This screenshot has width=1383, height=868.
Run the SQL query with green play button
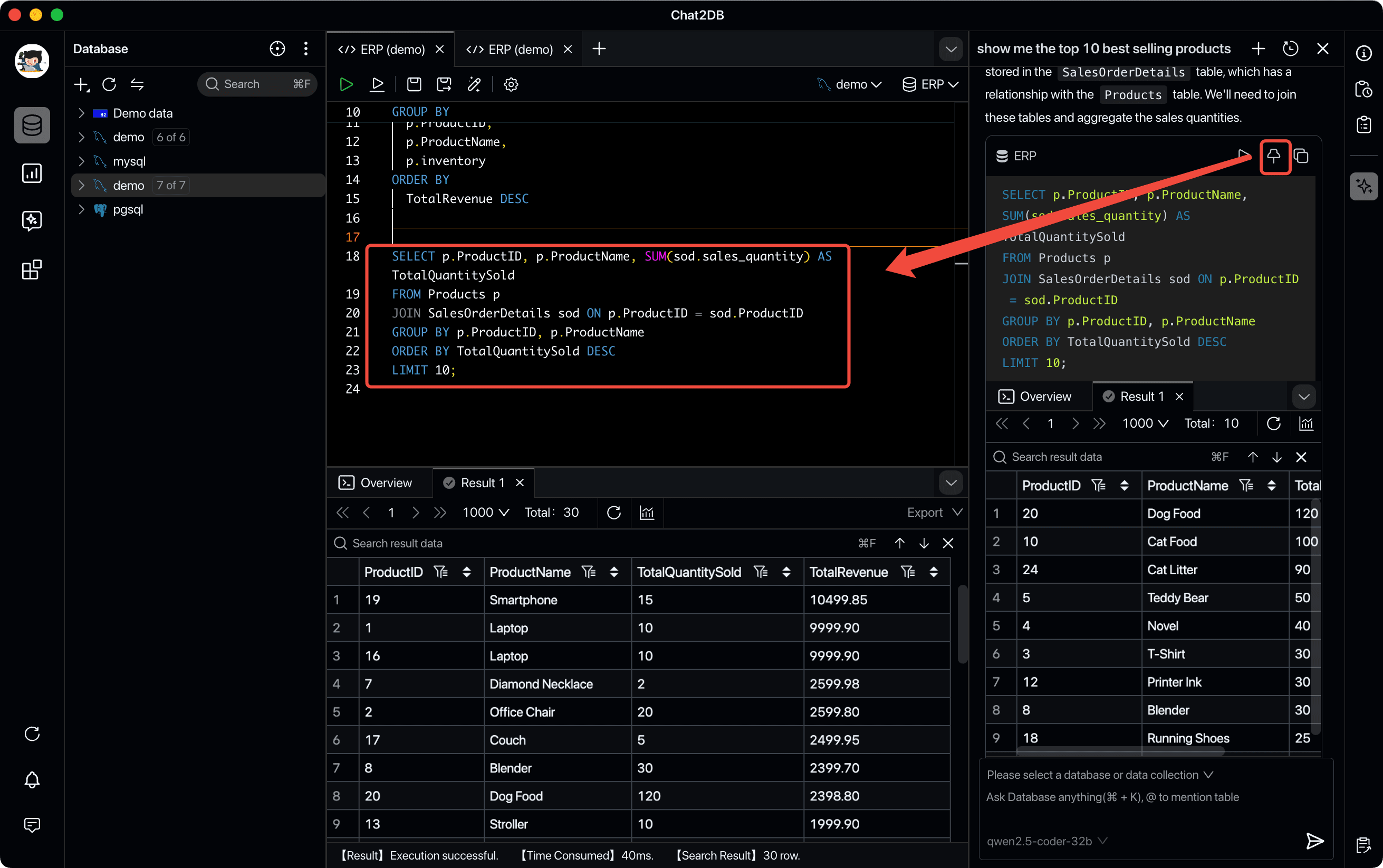tap(345, 84)
